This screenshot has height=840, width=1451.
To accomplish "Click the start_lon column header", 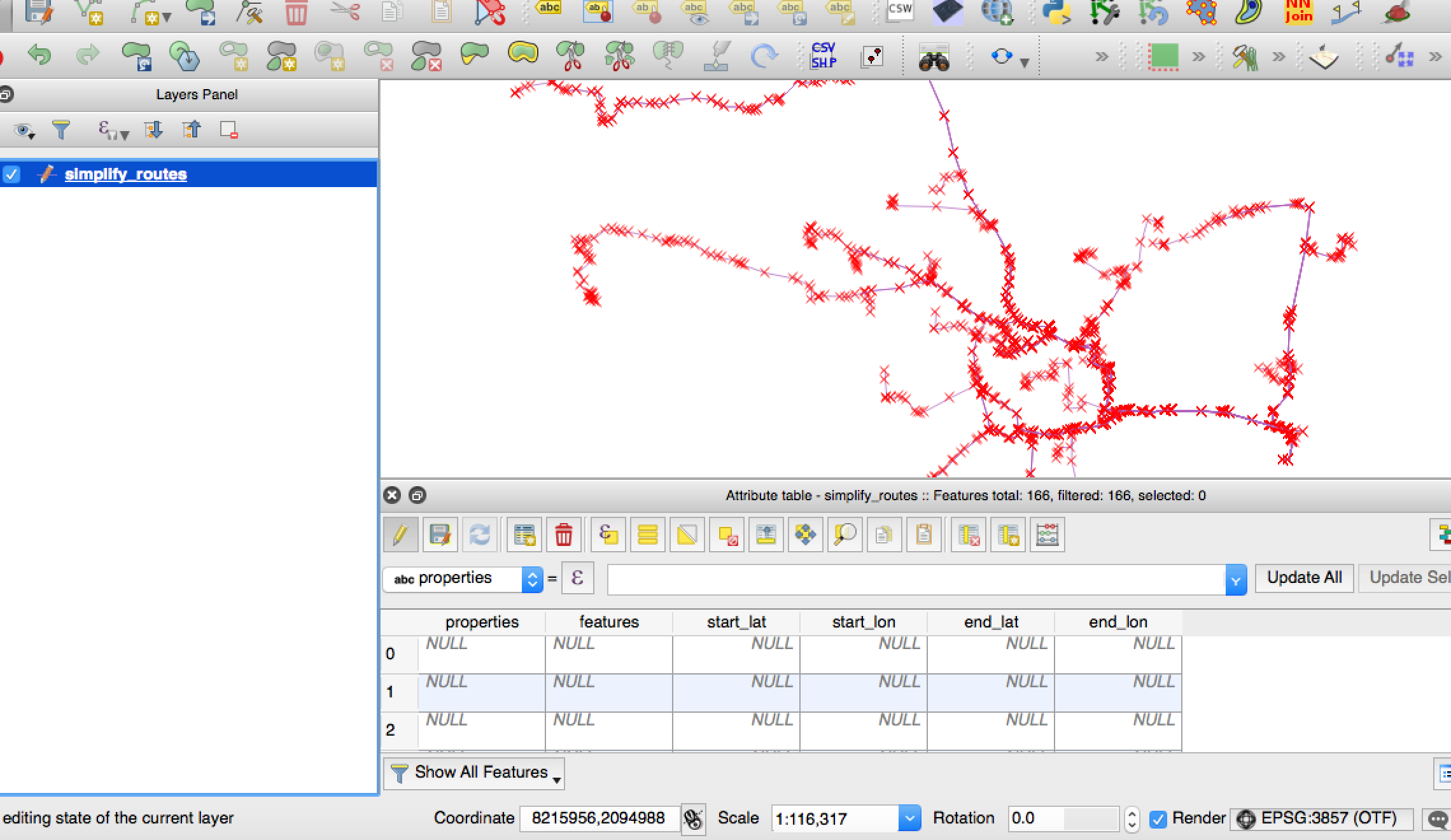I will (x=864, y=622).
